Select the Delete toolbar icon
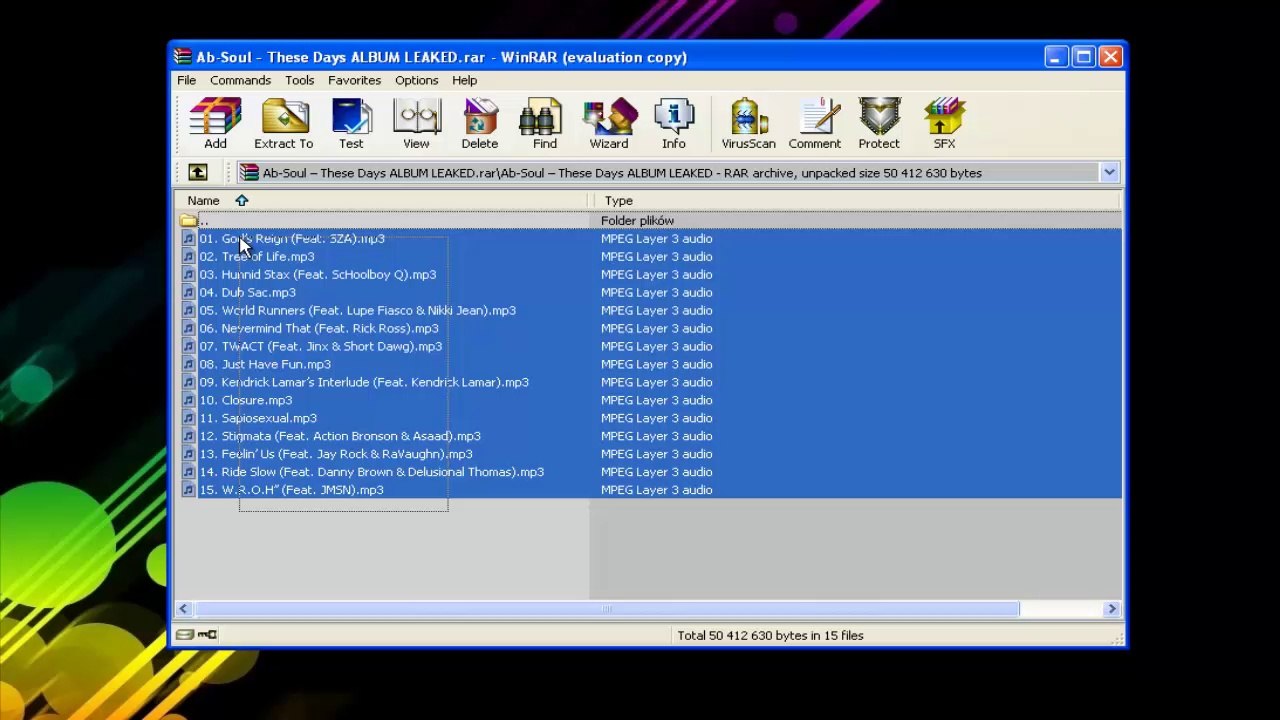This screenshot has width=1280, height=720. [x=480, y=124]
